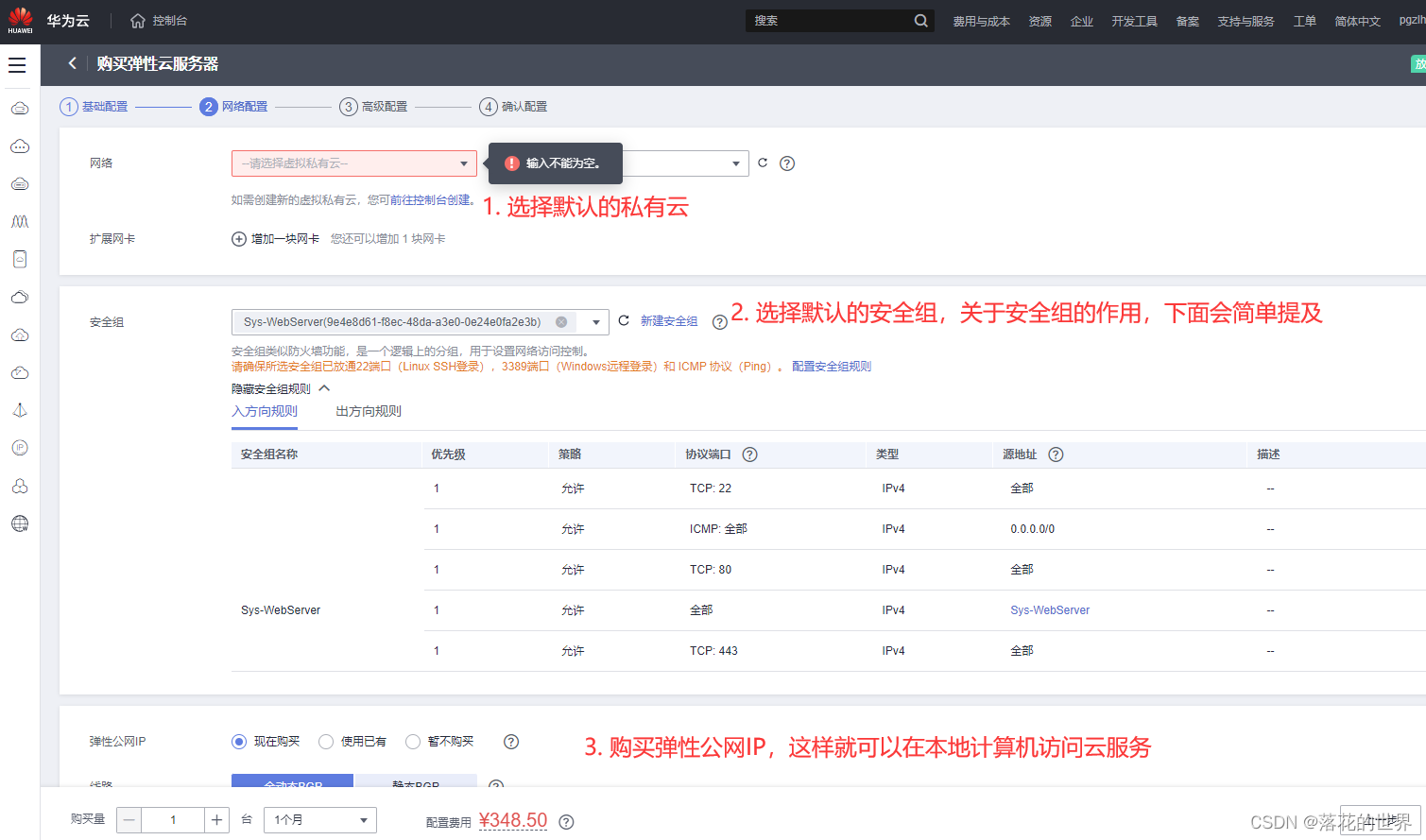The height and width of the screenshot is (840, 1426).
Task: Open the hamburger service list menu
Action: [x=17, y=65]
